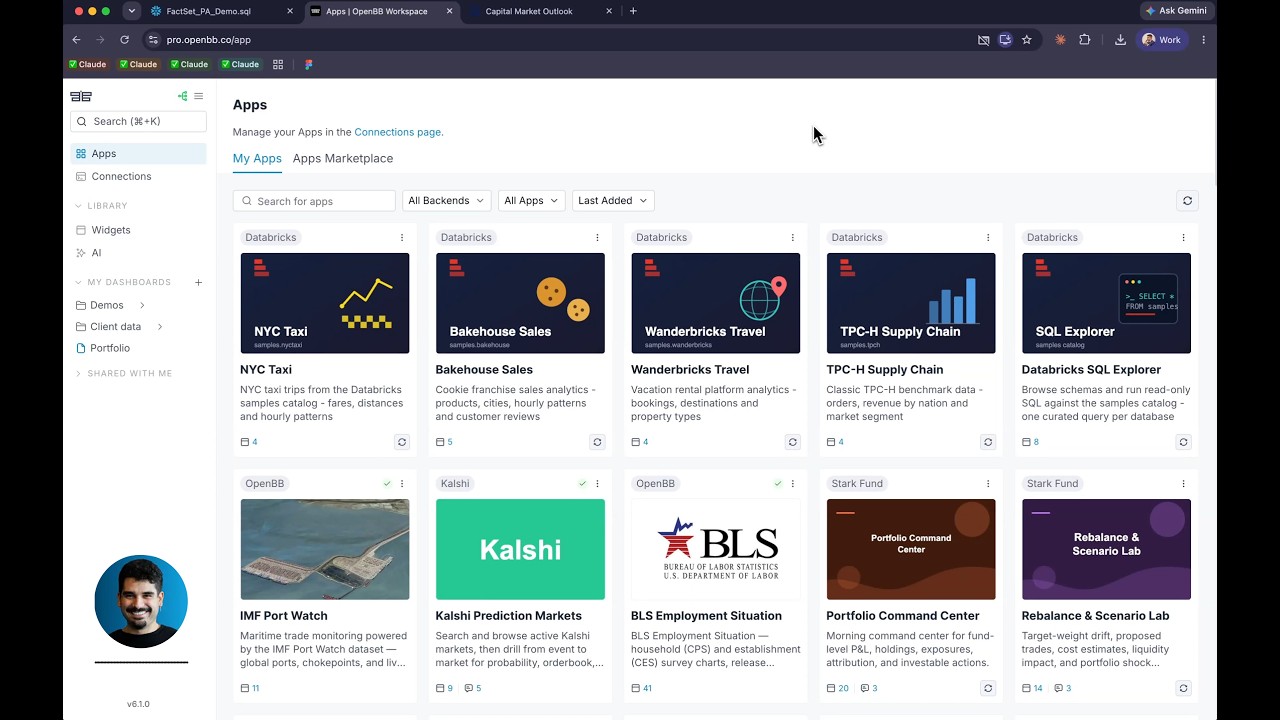Click the OpenBB logo in sidebar

(81, 97)
